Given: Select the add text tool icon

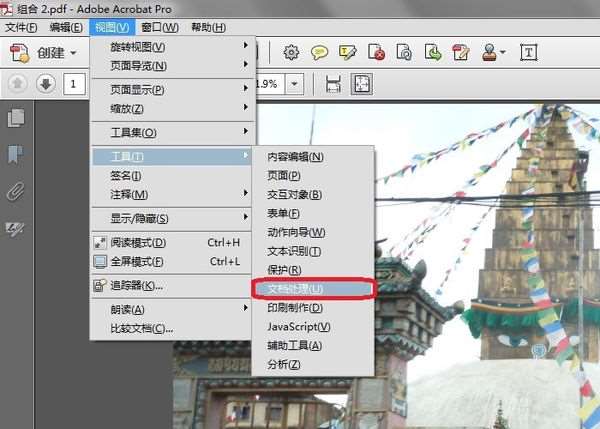Looking at the screenshot, I should pos(528,52).
